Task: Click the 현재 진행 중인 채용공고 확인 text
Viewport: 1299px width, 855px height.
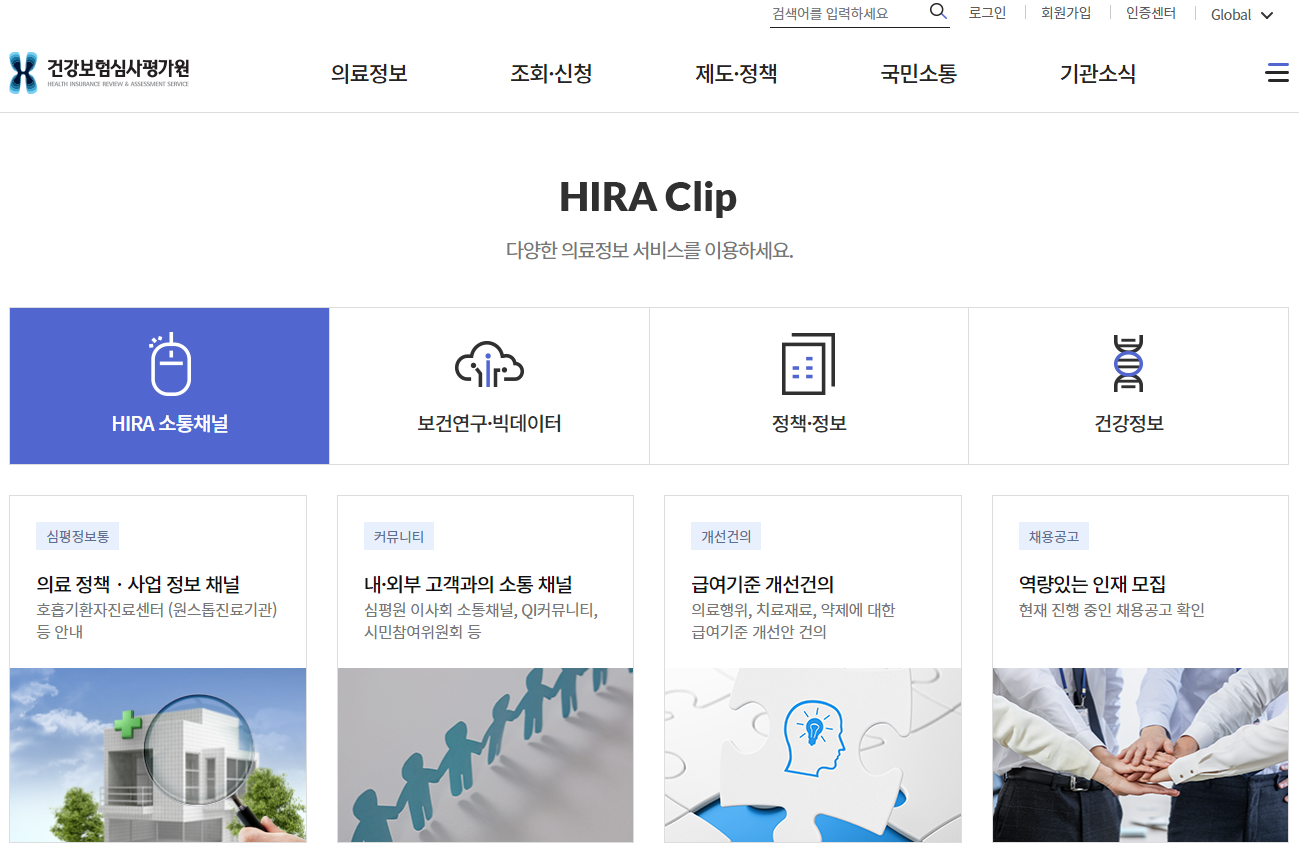Action: [x=1112, y=610]
